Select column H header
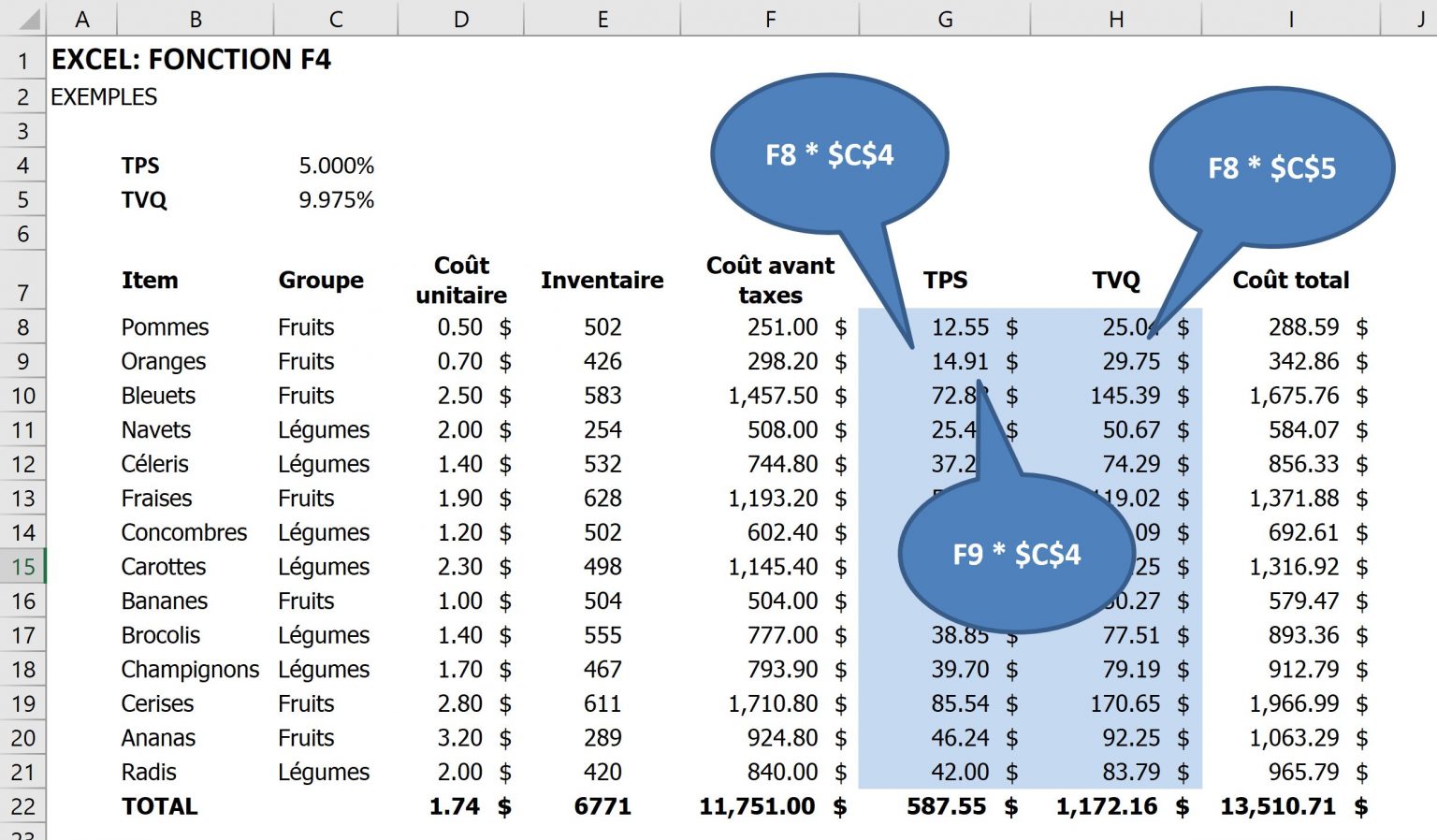Image resolution: width=1437 pixels, height=840 pixels. point(1116,19)
